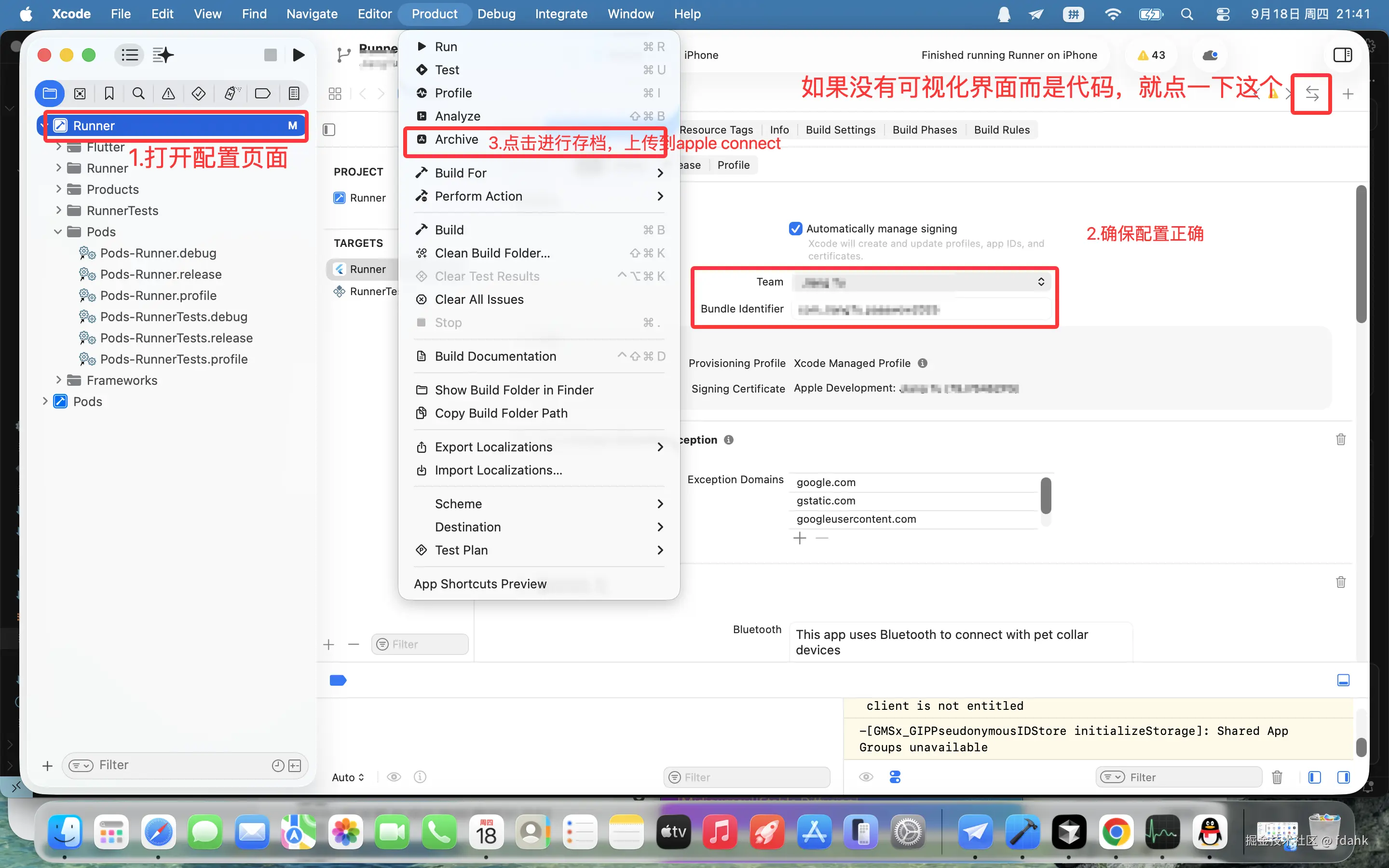Expand the Frameworks folder
This screenshot has height=868, width=1389.
pyautogui.click(x=58, y=380)
